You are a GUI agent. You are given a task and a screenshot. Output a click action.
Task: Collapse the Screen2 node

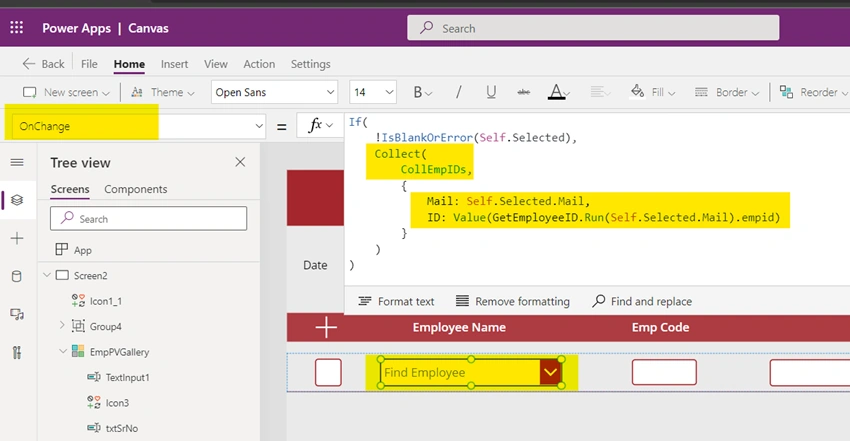(x=47, y=275)
